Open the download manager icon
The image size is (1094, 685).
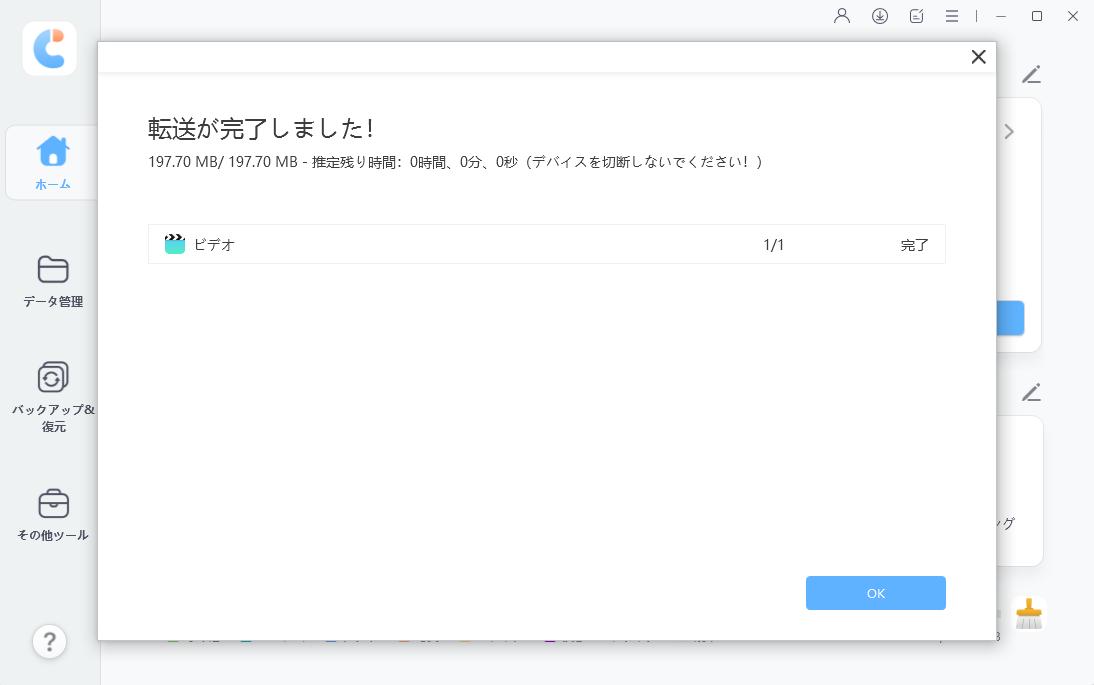(x=880, y=16)
